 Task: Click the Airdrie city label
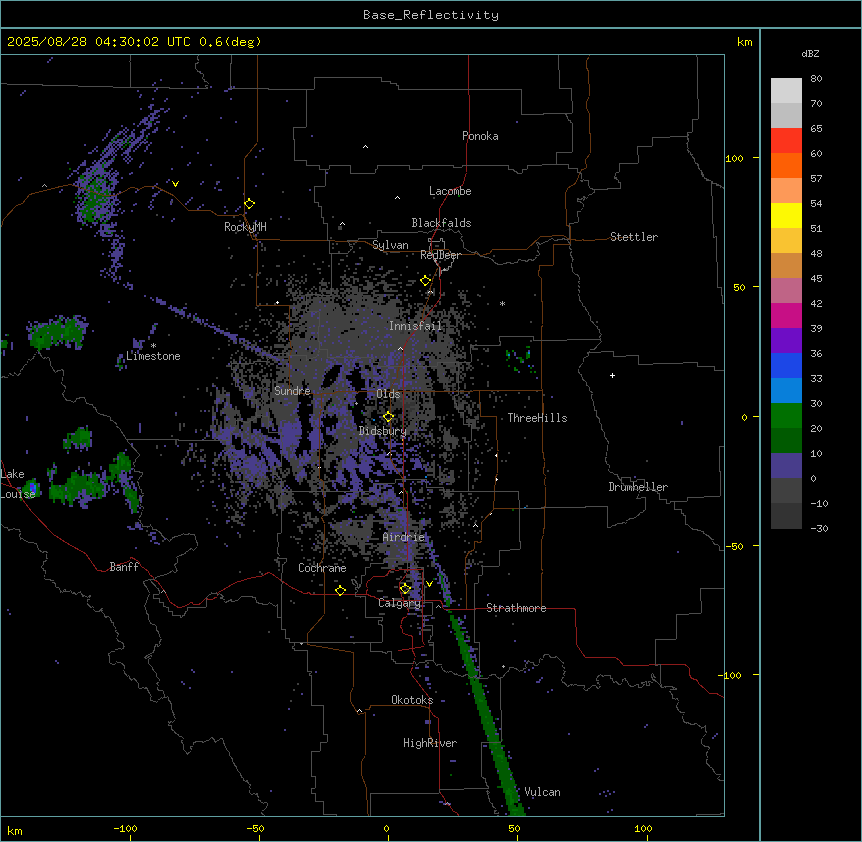click(x=404, y=537)
